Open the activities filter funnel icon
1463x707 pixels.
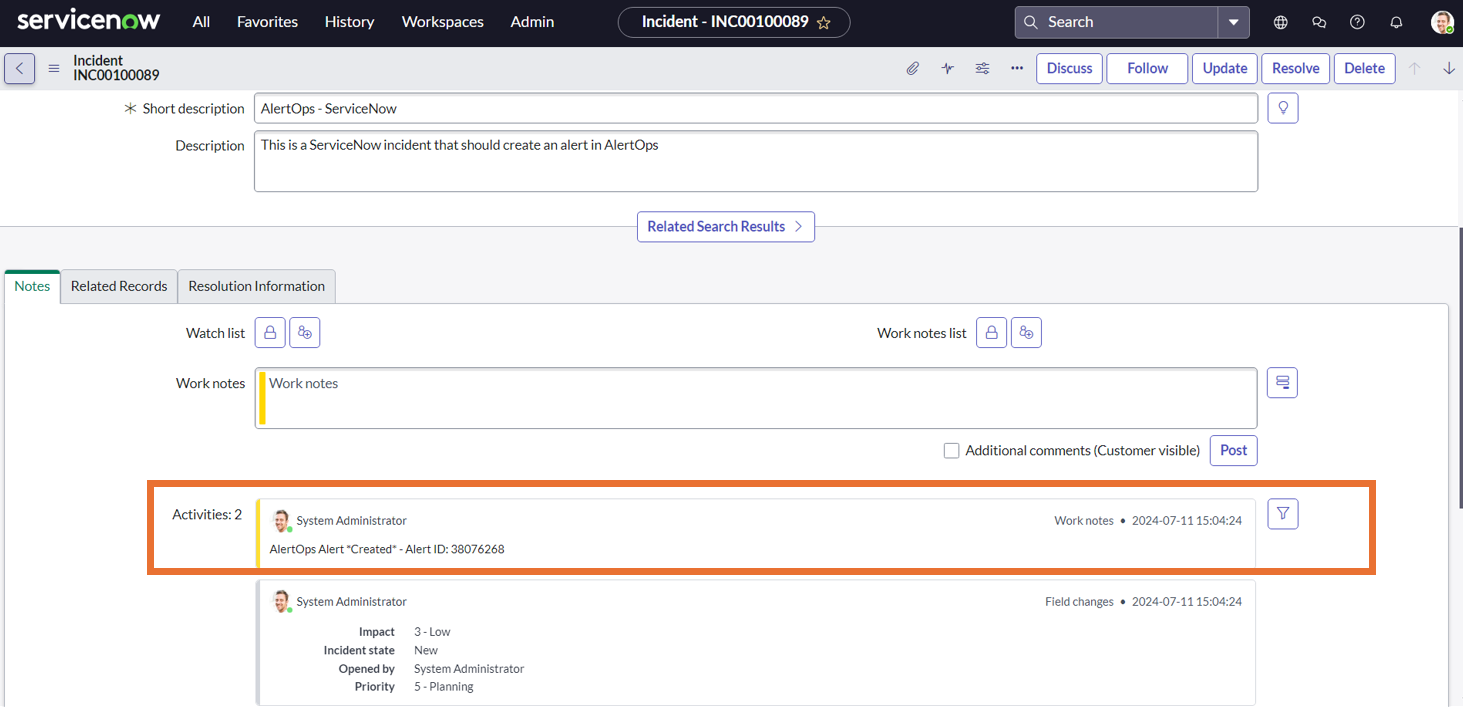click(x=1282, y=513)
